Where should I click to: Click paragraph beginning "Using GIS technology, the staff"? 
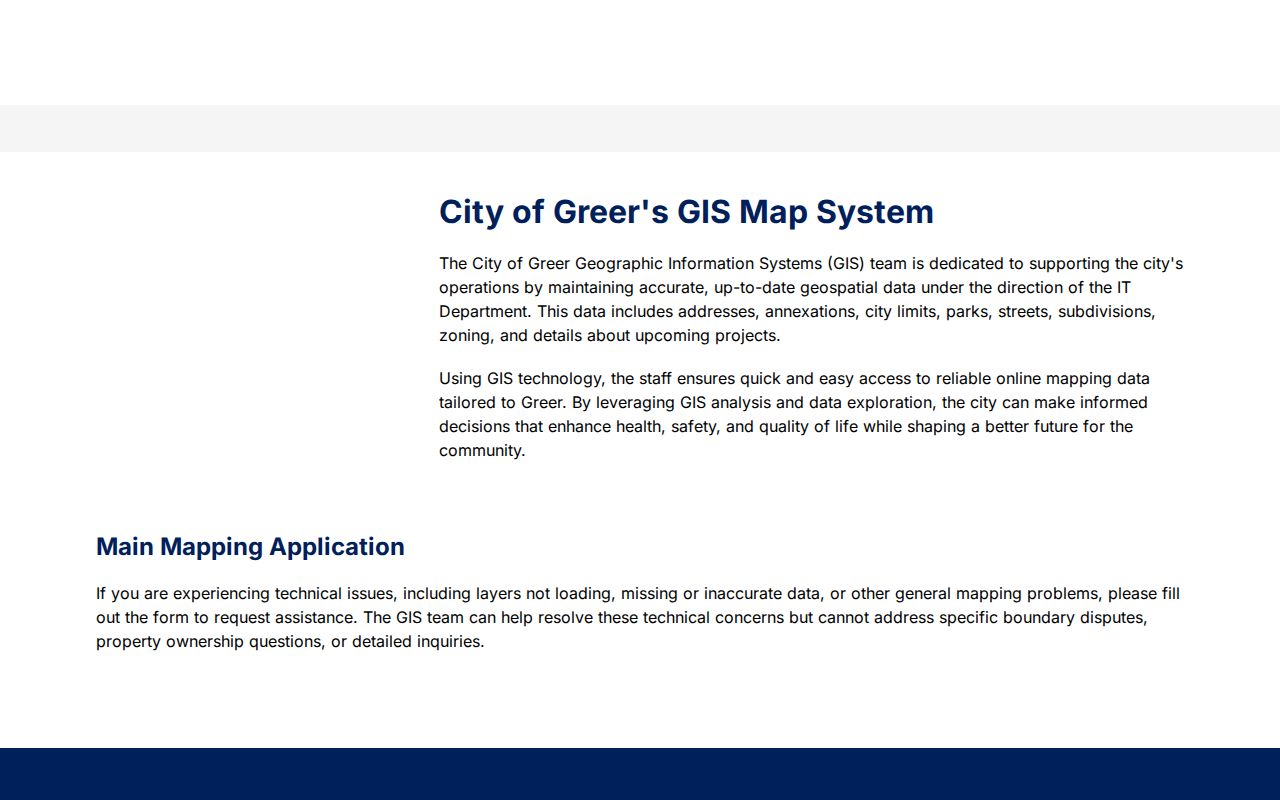click(x=795, y=415)
